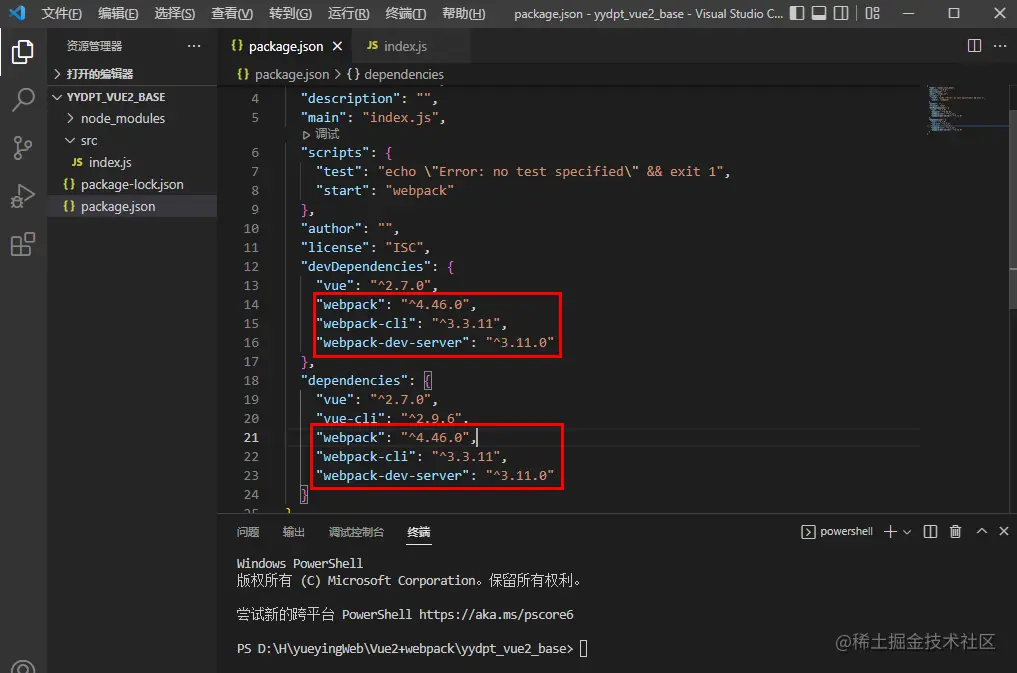Open the Run and Debug view
1017x673 pixels.
pyautogui.click(x=23, y=196)
